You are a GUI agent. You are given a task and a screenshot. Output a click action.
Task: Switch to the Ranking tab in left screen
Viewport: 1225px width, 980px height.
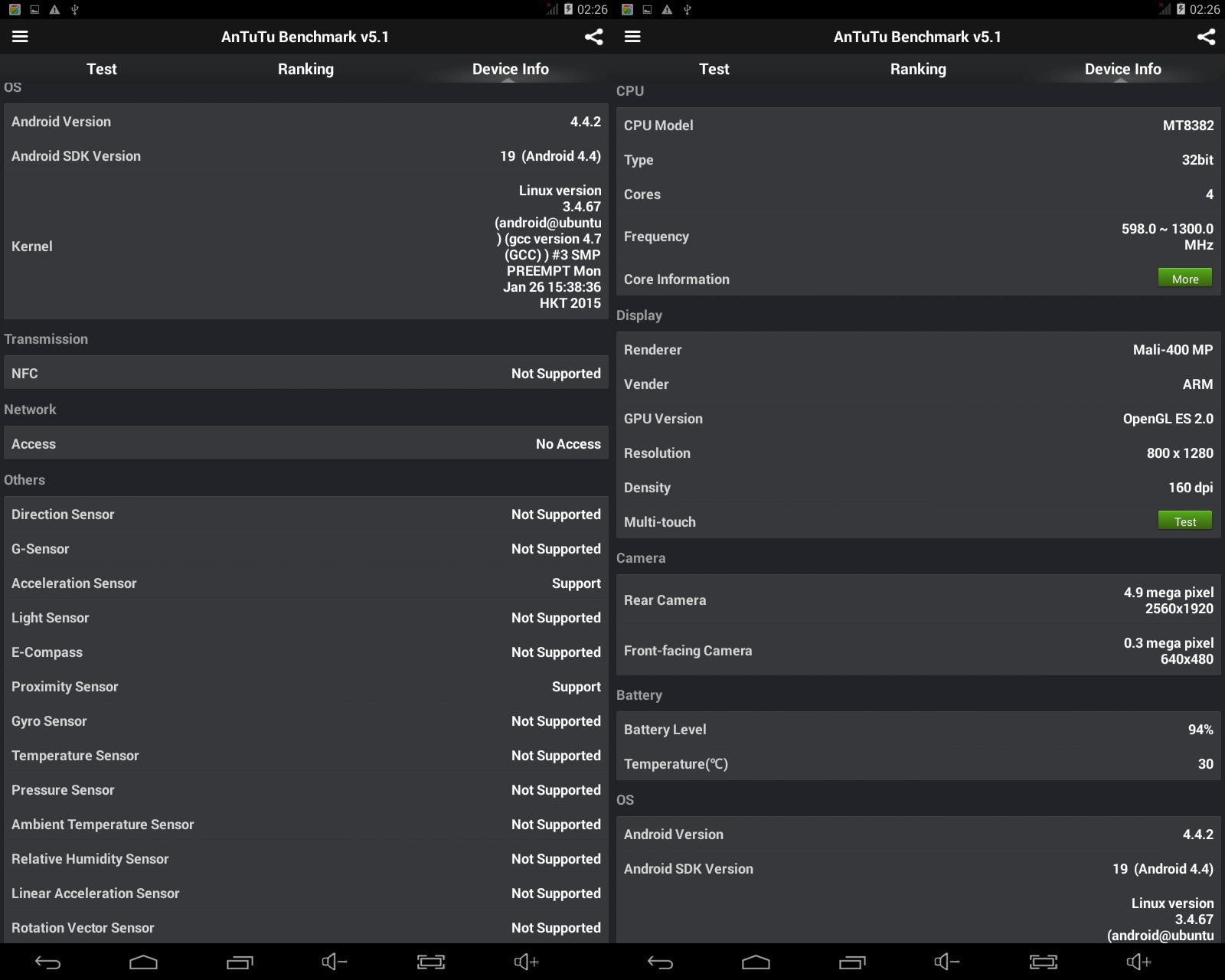click(305, 69)
